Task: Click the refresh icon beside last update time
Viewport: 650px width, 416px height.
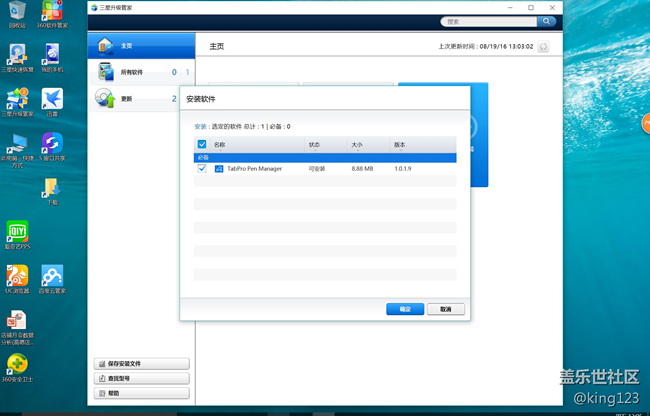Action: 544,46
